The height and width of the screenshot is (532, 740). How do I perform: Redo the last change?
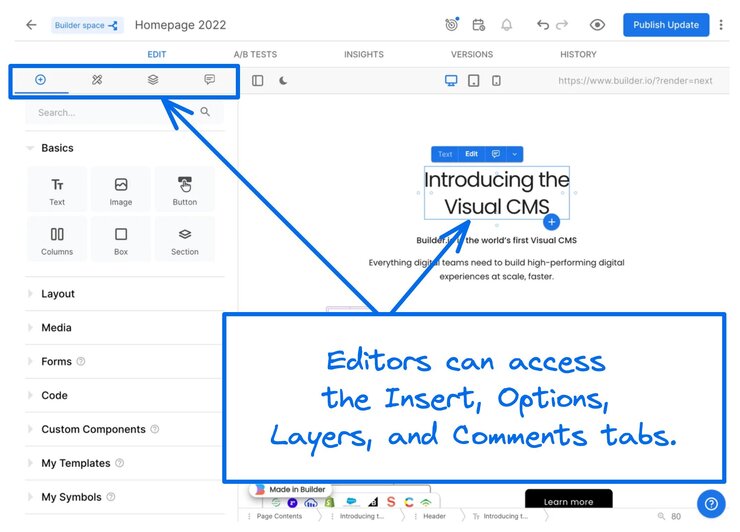pos(562,25)
